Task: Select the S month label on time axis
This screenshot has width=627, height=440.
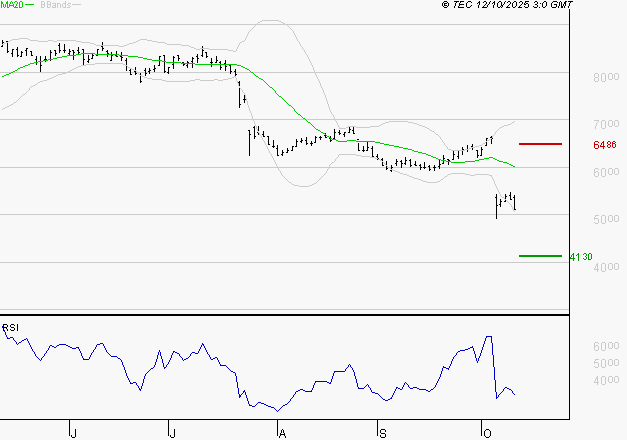Action: coord(381,432)
